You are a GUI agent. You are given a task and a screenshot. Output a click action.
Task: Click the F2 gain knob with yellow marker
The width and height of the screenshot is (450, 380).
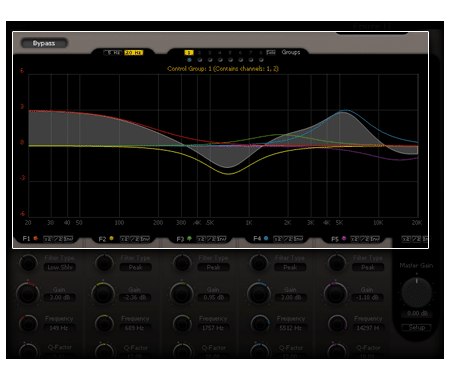[103, 294]
